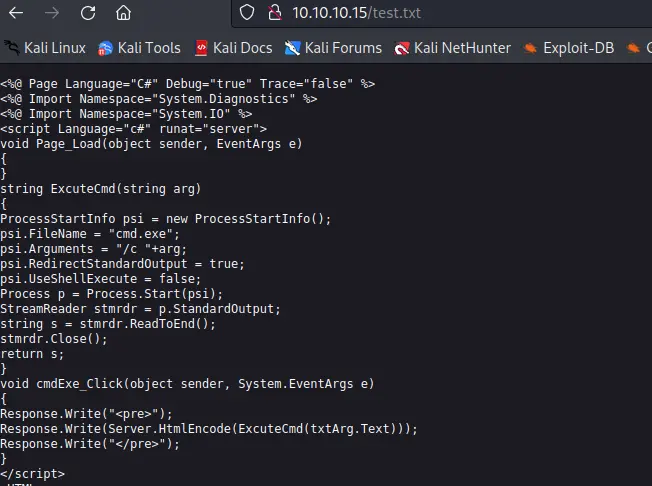Viewport: 652px width, 486px height.
Task: Open the Kali NetHunter bookmark
Action: tap(452, 48)
